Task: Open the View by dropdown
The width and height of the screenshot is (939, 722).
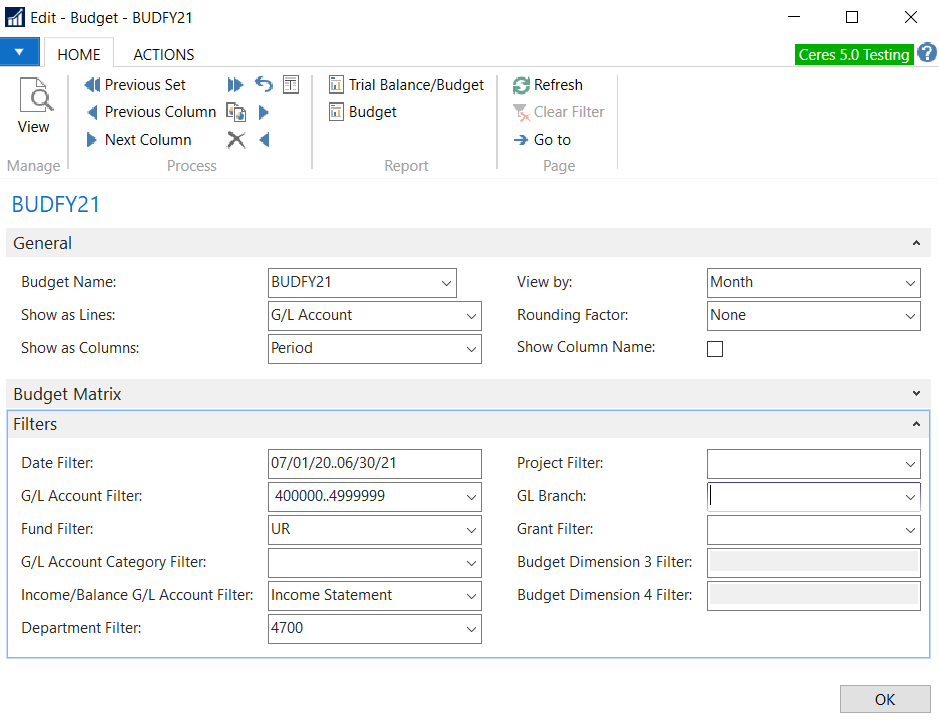Action: (x=910, y=283)
